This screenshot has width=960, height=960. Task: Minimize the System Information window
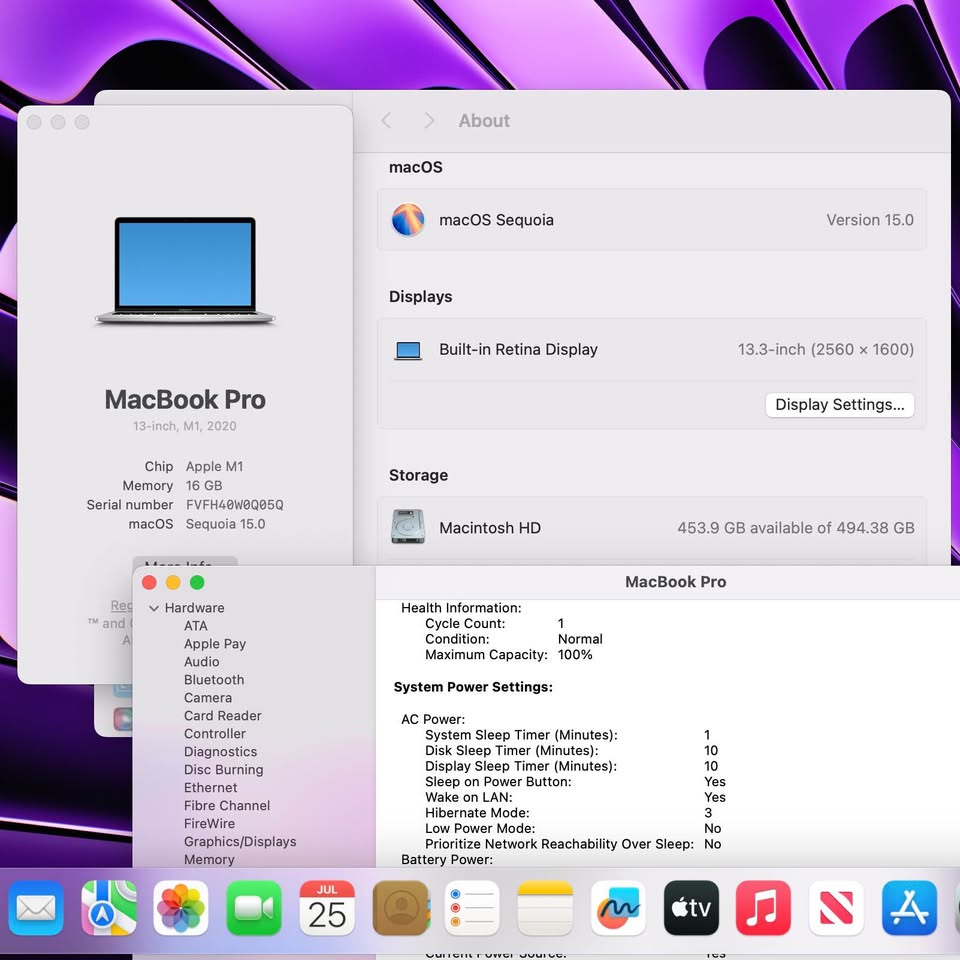point(173,582)
